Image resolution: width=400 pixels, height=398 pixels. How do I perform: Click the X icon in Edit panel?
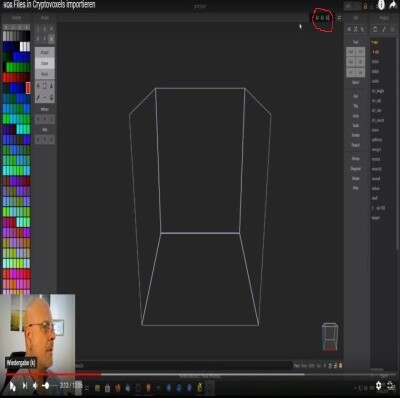point(356,29)
